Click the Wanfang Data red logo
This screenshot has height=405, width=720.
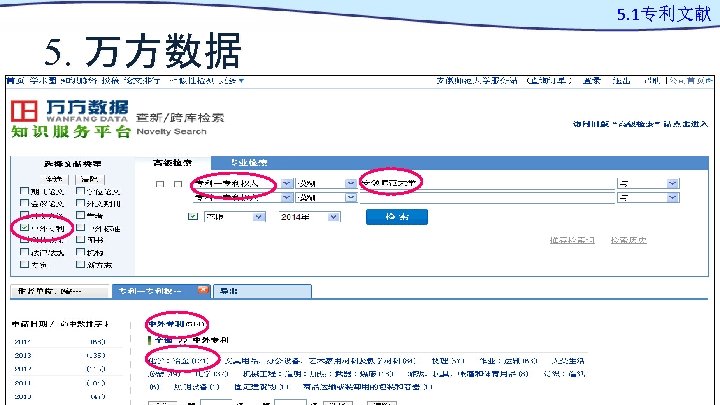(24, 111)
